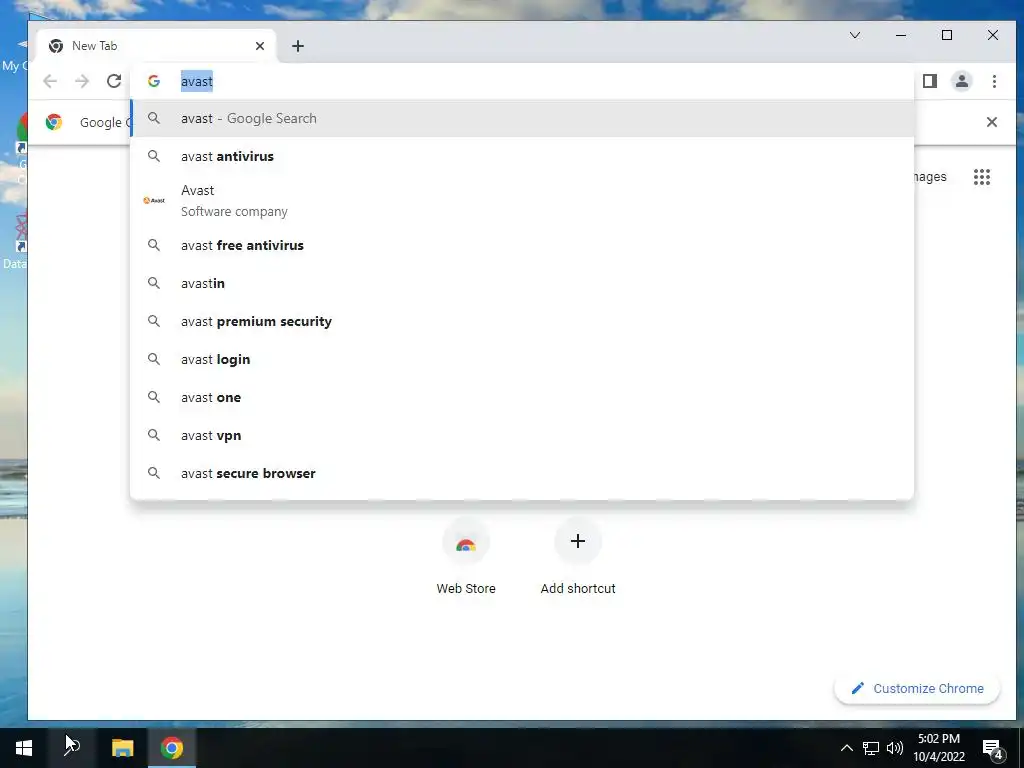Open the Chrome three-dot menu
The image size is (1024, 768).
point(994,81)
